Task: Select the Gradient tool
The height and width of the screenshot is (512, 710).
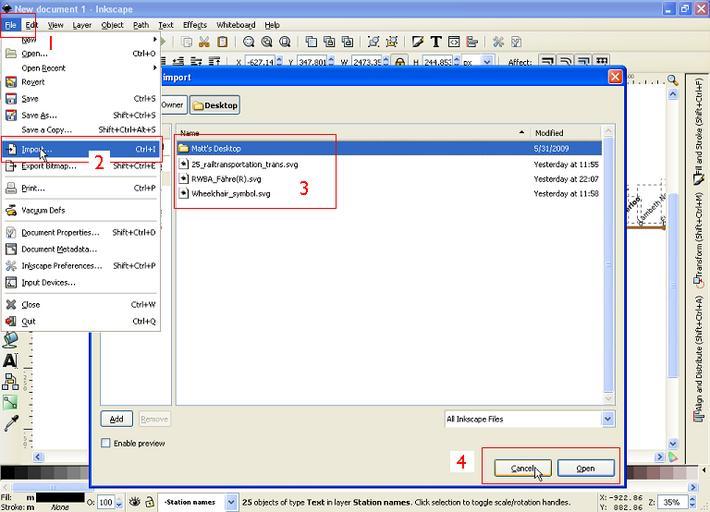Action: pyautogui.click(x=10, y=402)
